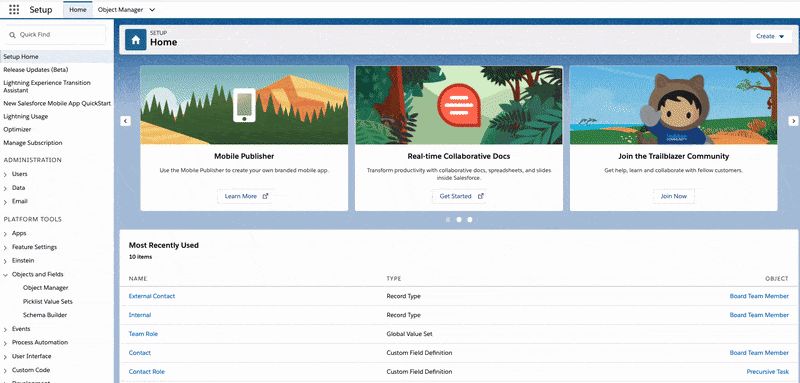Viewport: 800px width, 383px height.
Task: Select the first carousel page dot
Action: point(448,220)
